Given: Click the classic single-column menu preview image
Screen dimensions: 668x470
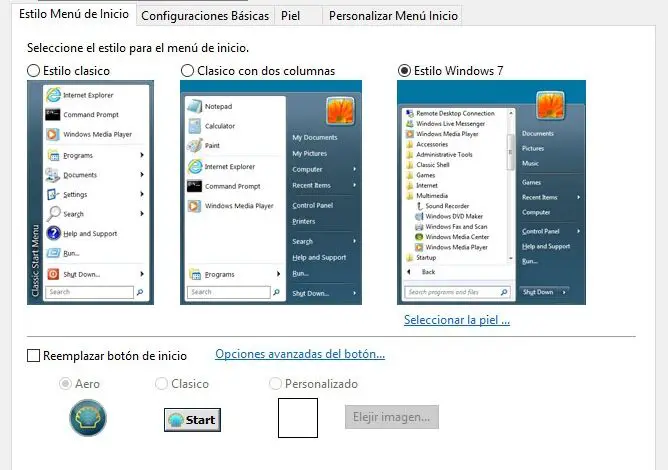Looking at the screenshot, I should click(90, 193).
